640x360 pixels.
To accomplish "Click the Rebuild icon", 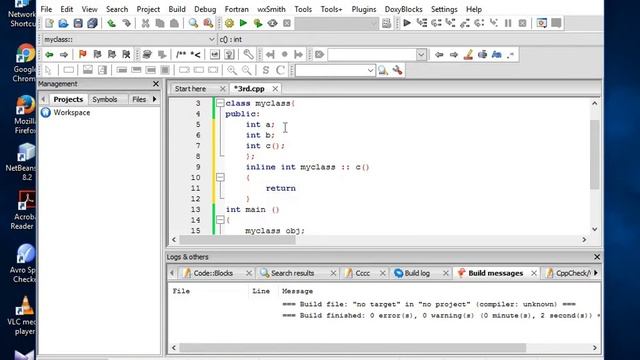I will click(272, 23).
